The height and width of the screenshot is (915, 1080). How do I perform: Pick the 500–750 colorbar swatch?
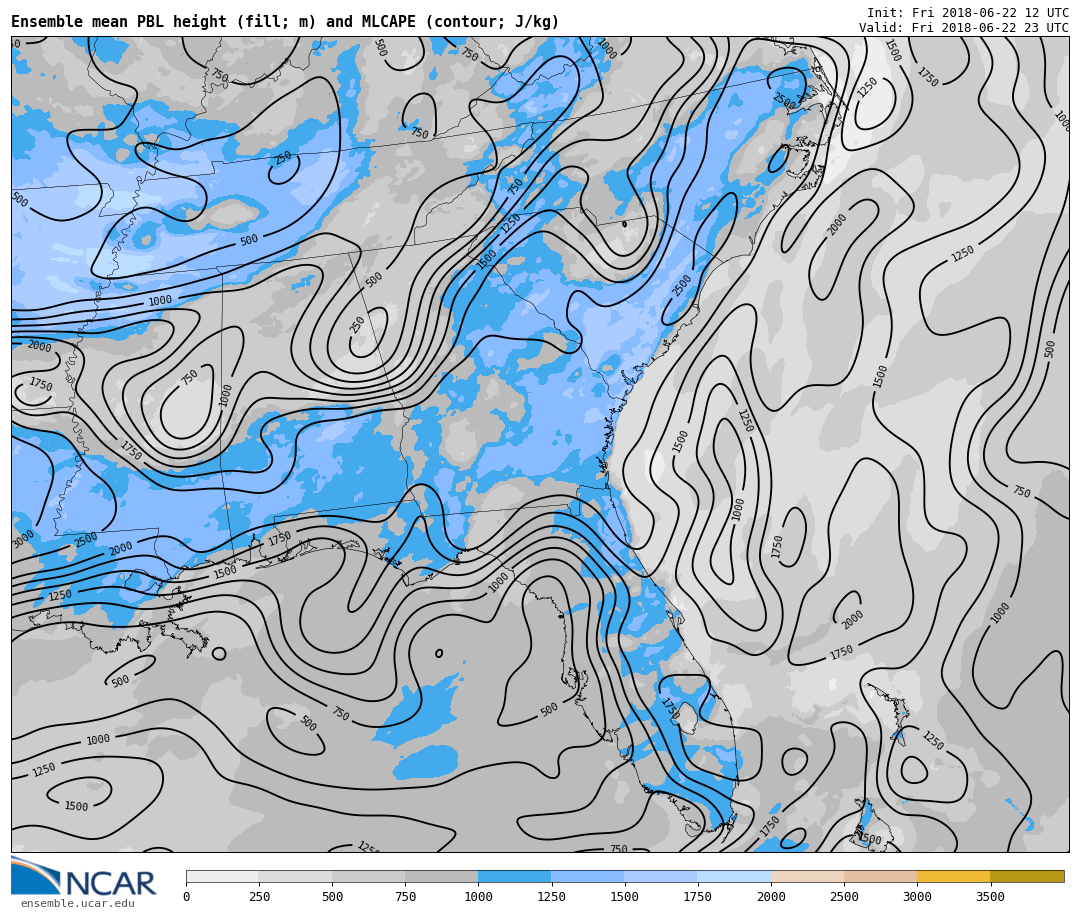coord(368,876)
